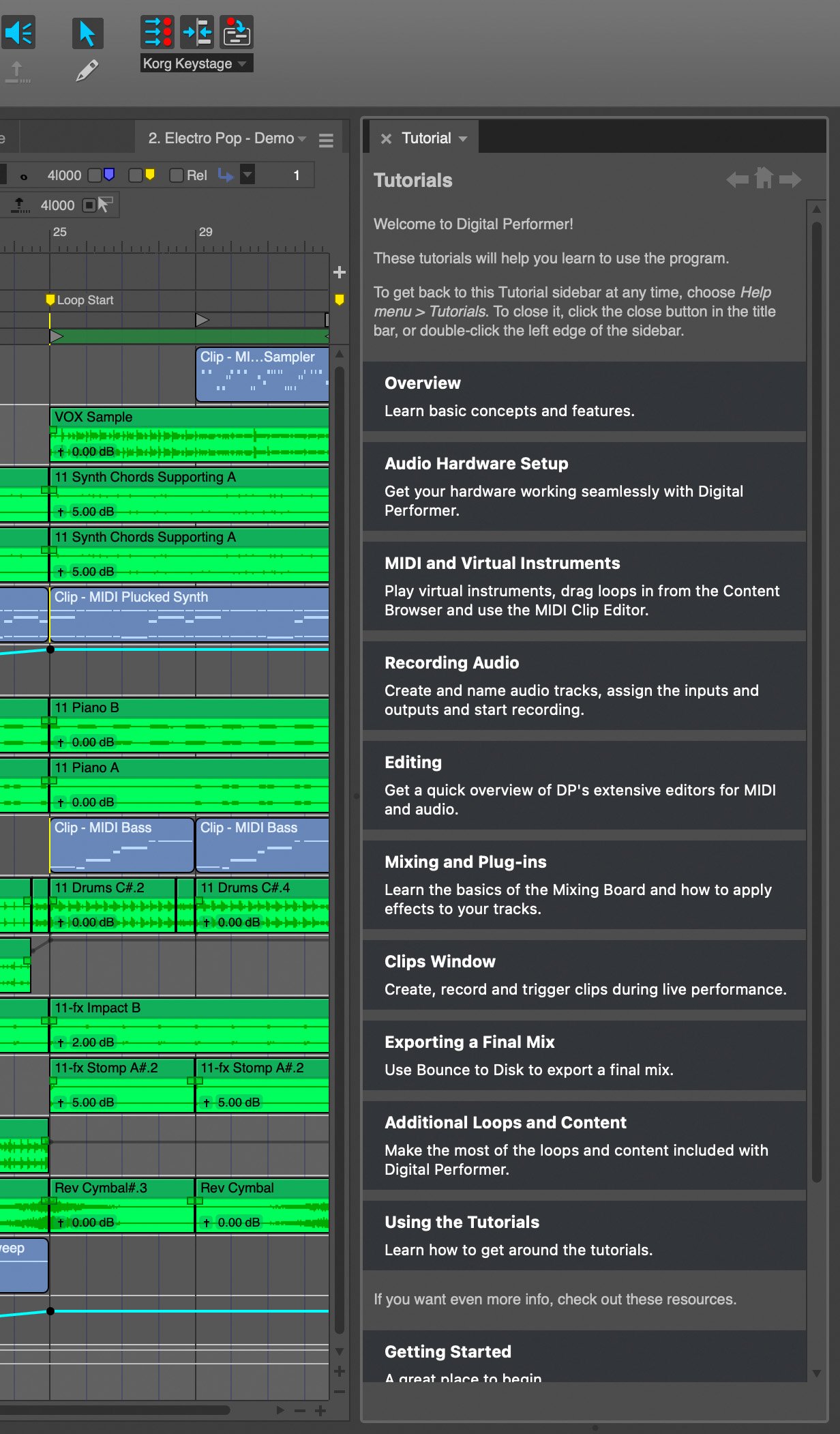
Task: Select the Pointer tool
Action: point(87,33)
